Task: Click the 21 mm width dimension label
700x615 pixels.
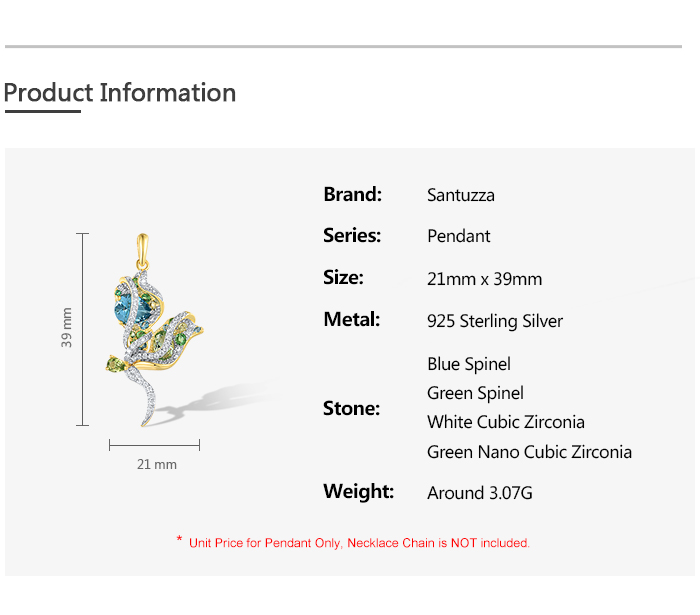Action: [x=157, y=464]
